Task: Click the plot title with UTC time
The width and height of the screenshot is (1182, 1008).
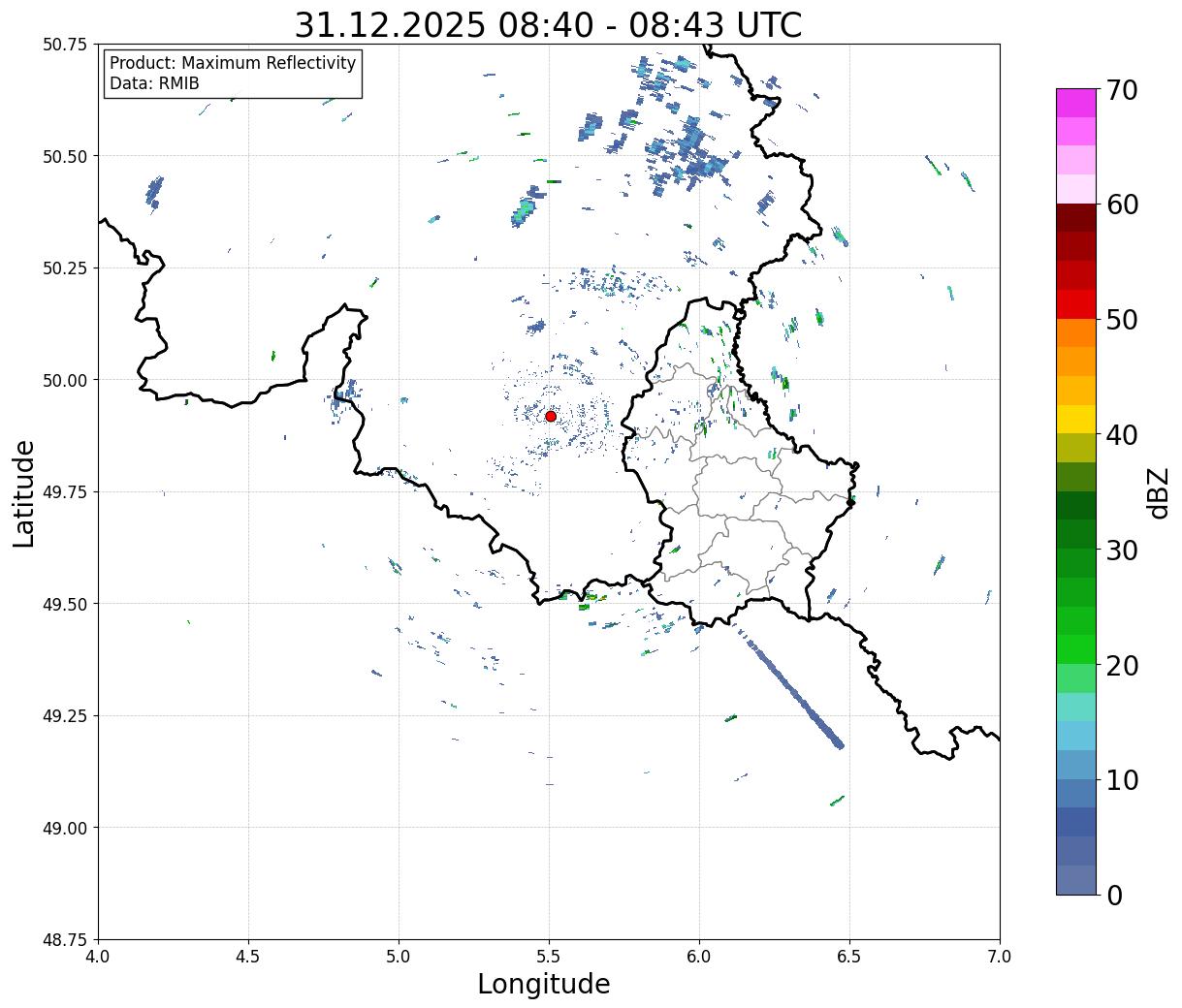Action: (x=548, y=24)
